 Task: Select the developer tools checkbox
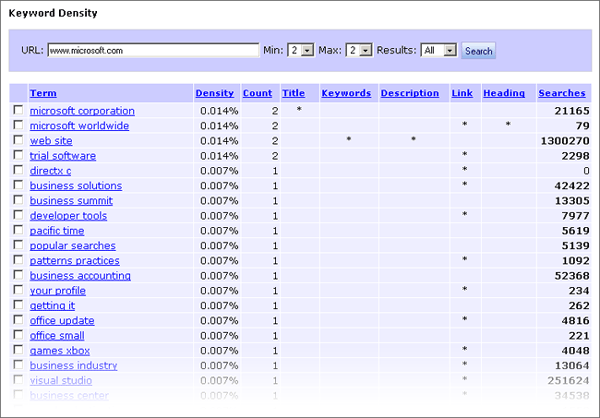18,215
